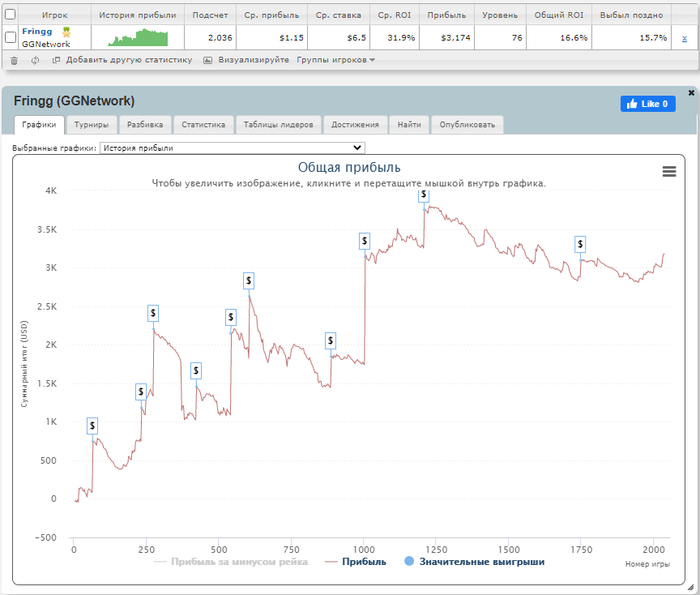This screenshot has height=595, width=700.
Task: Click the $6.5 average stake value
Action: [x=357, y=38]
